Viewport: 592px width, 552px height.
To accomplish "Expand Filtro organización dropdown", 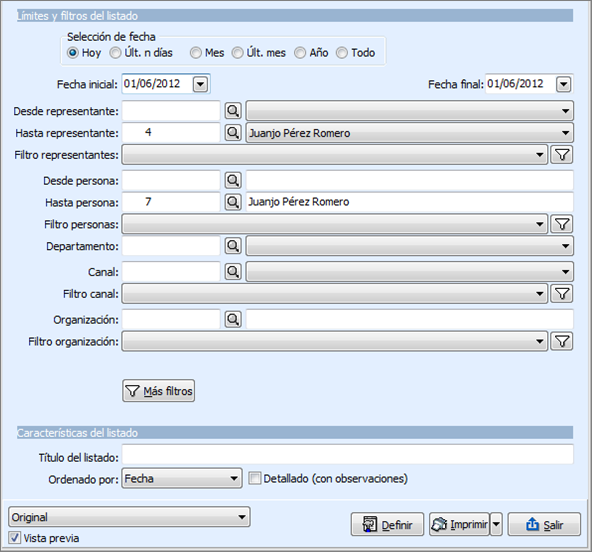I will coord(540,341).
